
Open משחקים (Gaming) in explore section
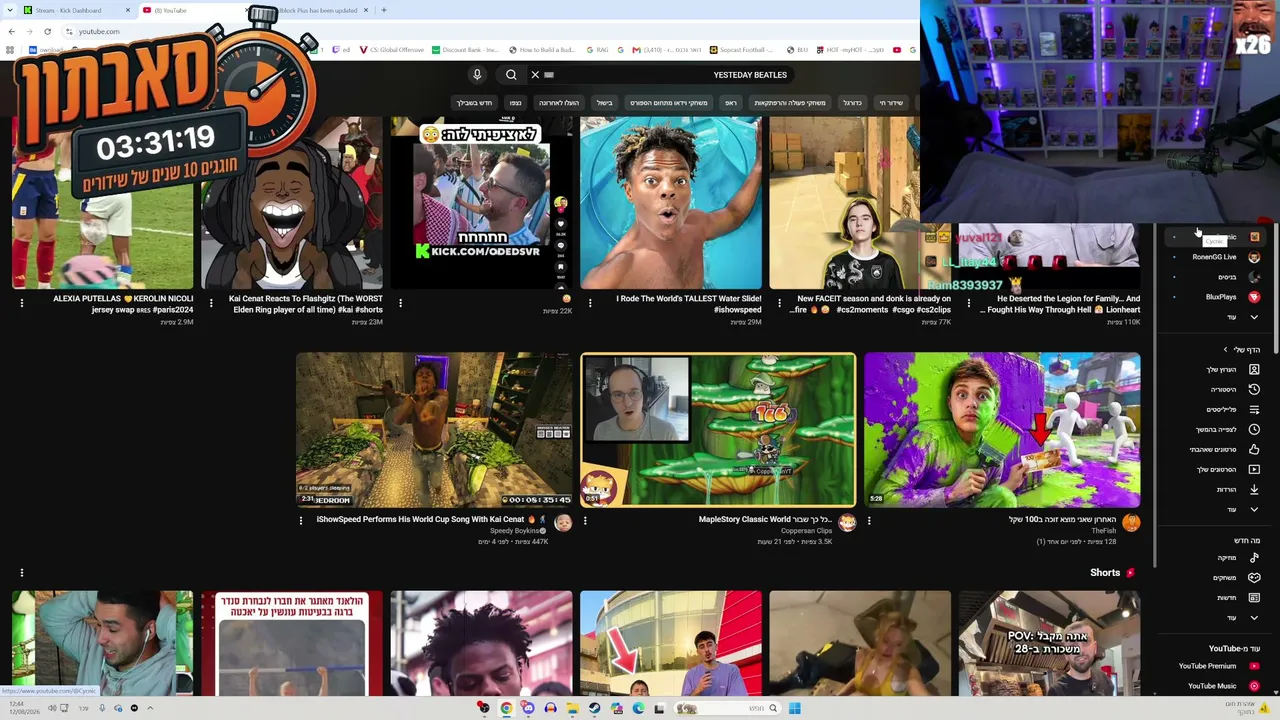(1215, 578)
